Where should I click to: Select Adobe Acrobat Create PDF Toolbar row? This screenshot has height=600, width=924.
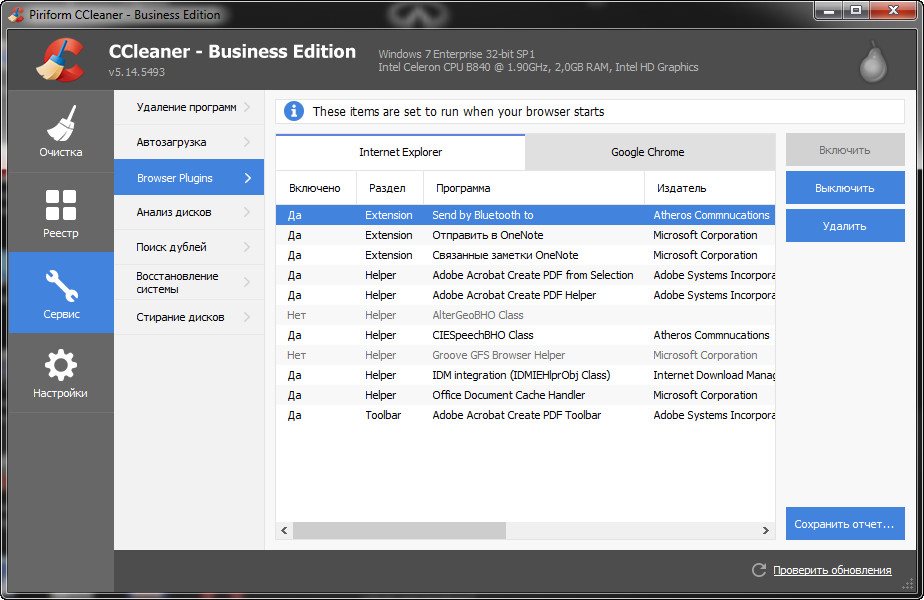tap(525, 416)
